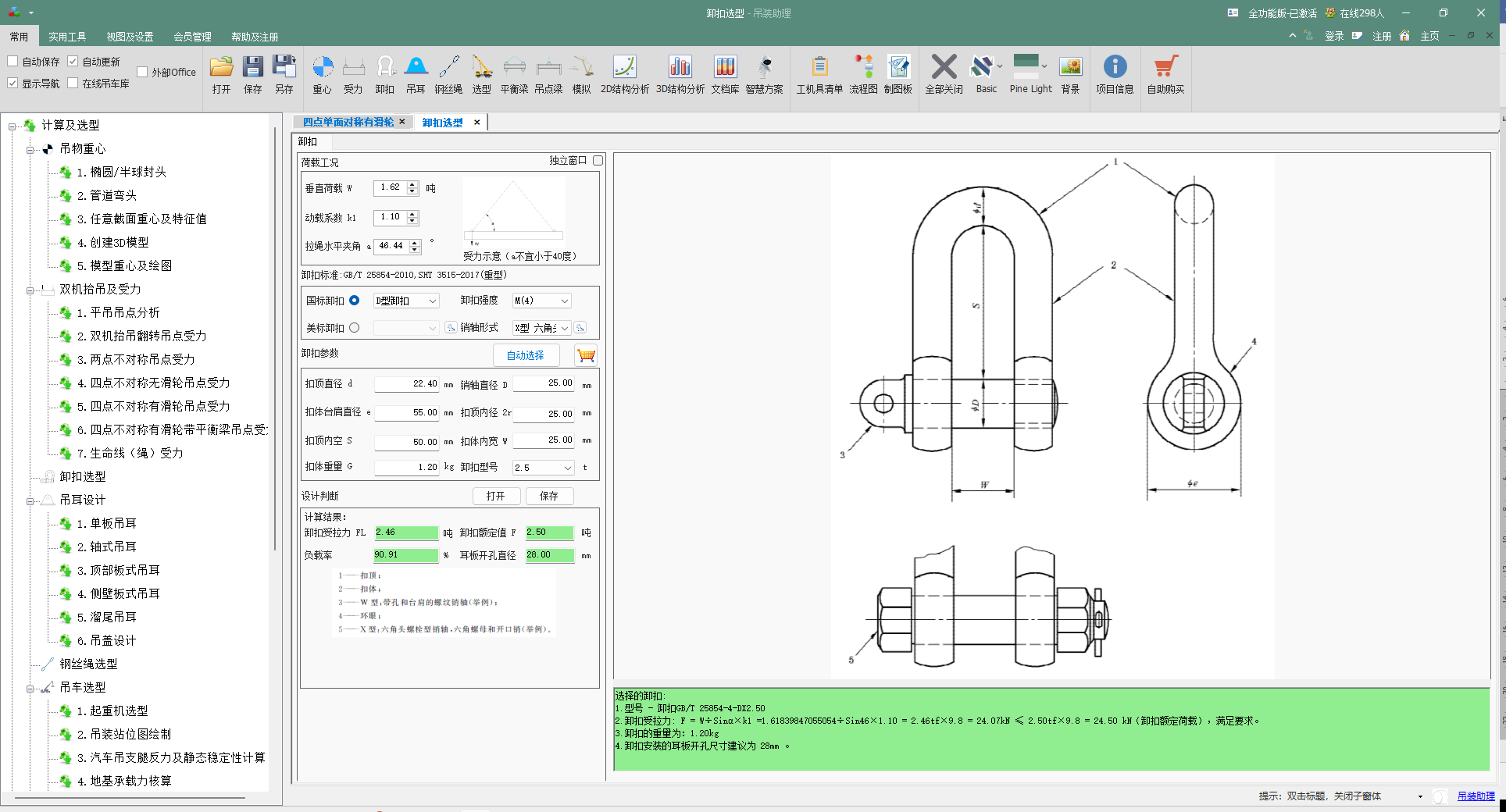Click the 另存 save-as icon
1506x812 pixels.
(284, 75)
